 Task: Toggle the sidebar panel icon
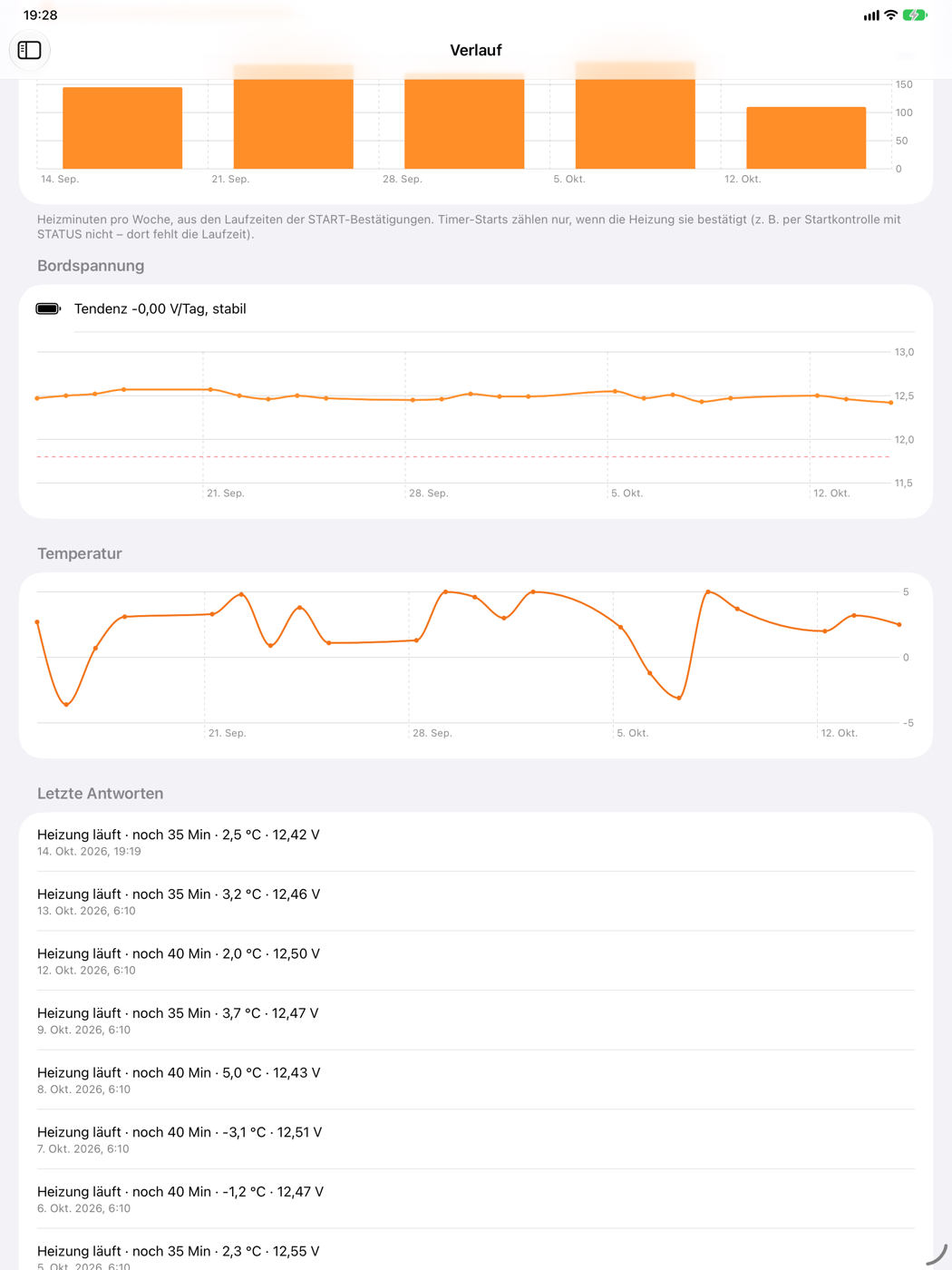coord(29,50)
